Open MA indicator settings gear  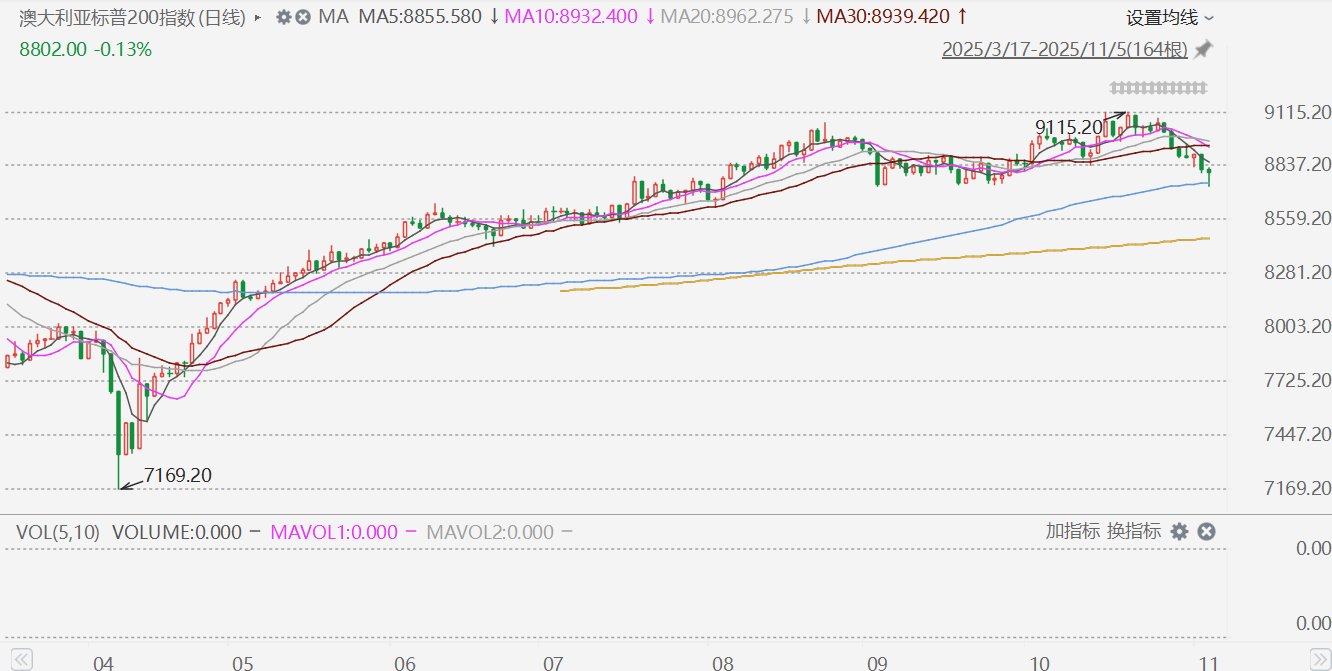pos(283,17)
